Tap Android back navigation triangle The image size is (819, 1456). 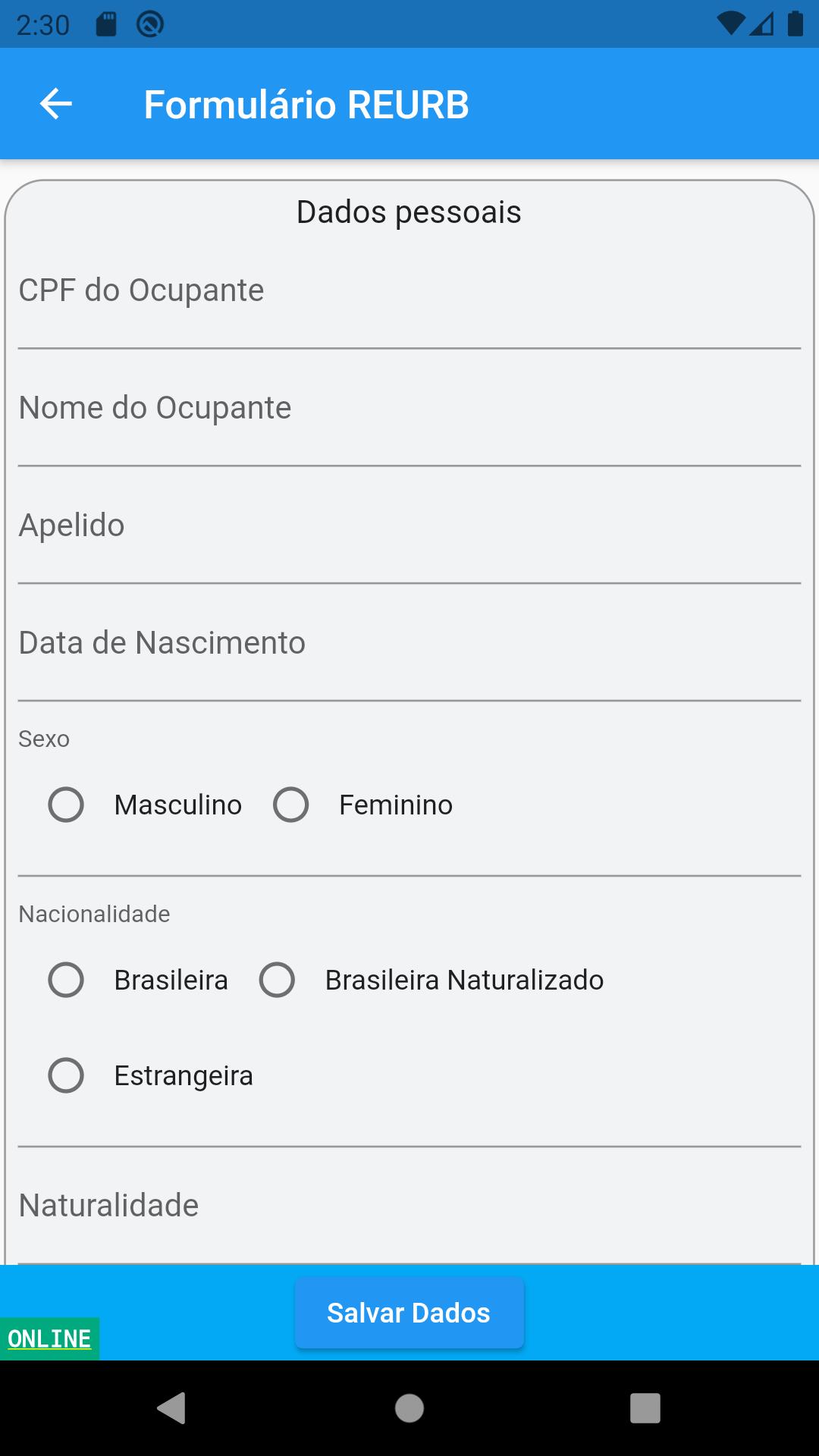(171, 1408)
